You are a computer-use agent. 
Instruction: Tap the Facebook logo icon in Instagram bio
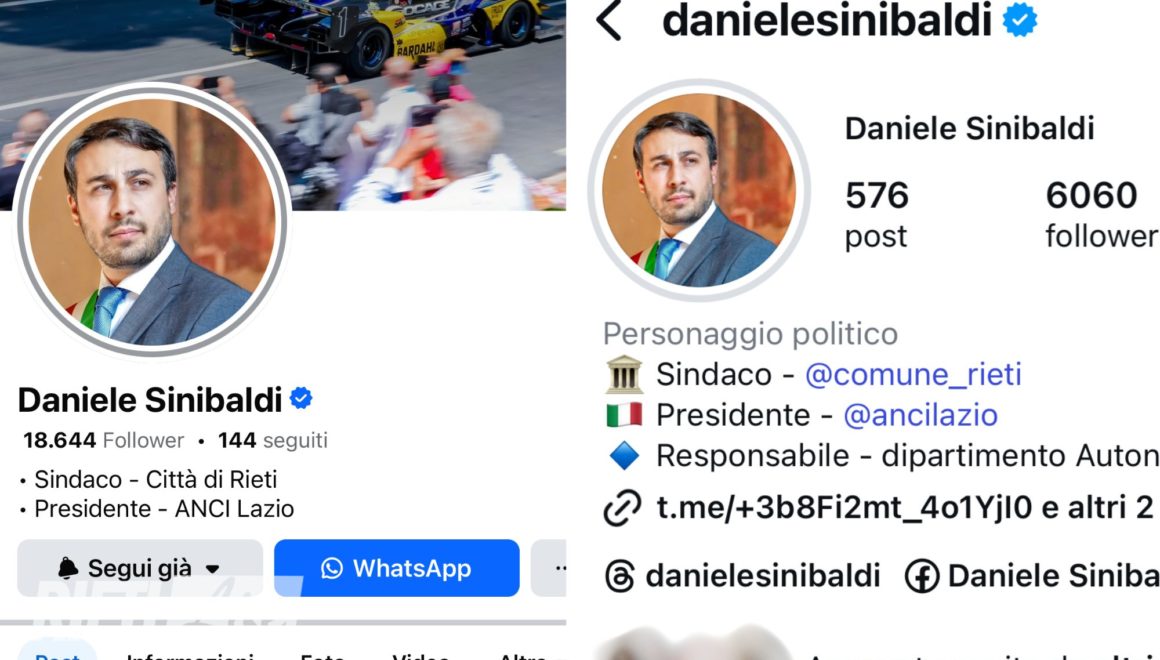(x=922, y=576)
